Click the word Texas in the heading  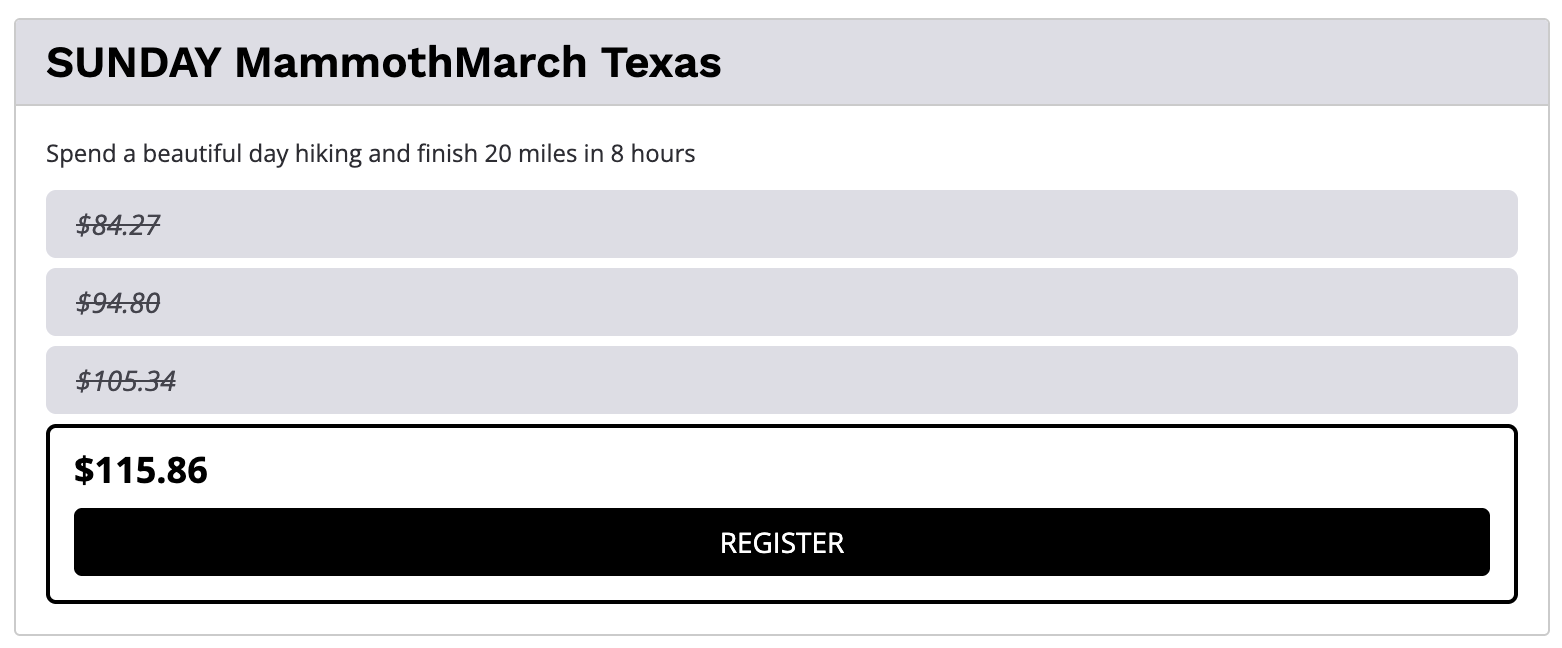[x=661, y=63]
